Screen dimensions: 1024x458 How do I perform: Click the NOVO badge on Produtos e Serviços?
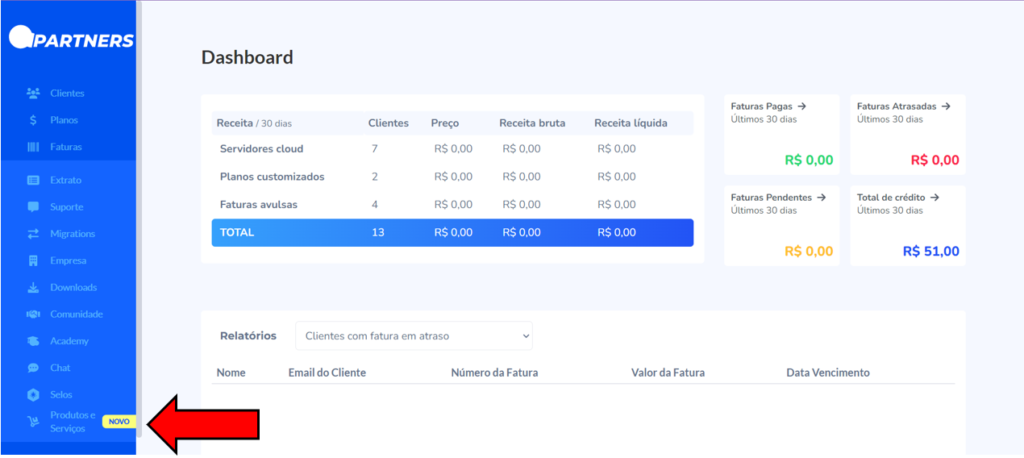tap(118, 422)
